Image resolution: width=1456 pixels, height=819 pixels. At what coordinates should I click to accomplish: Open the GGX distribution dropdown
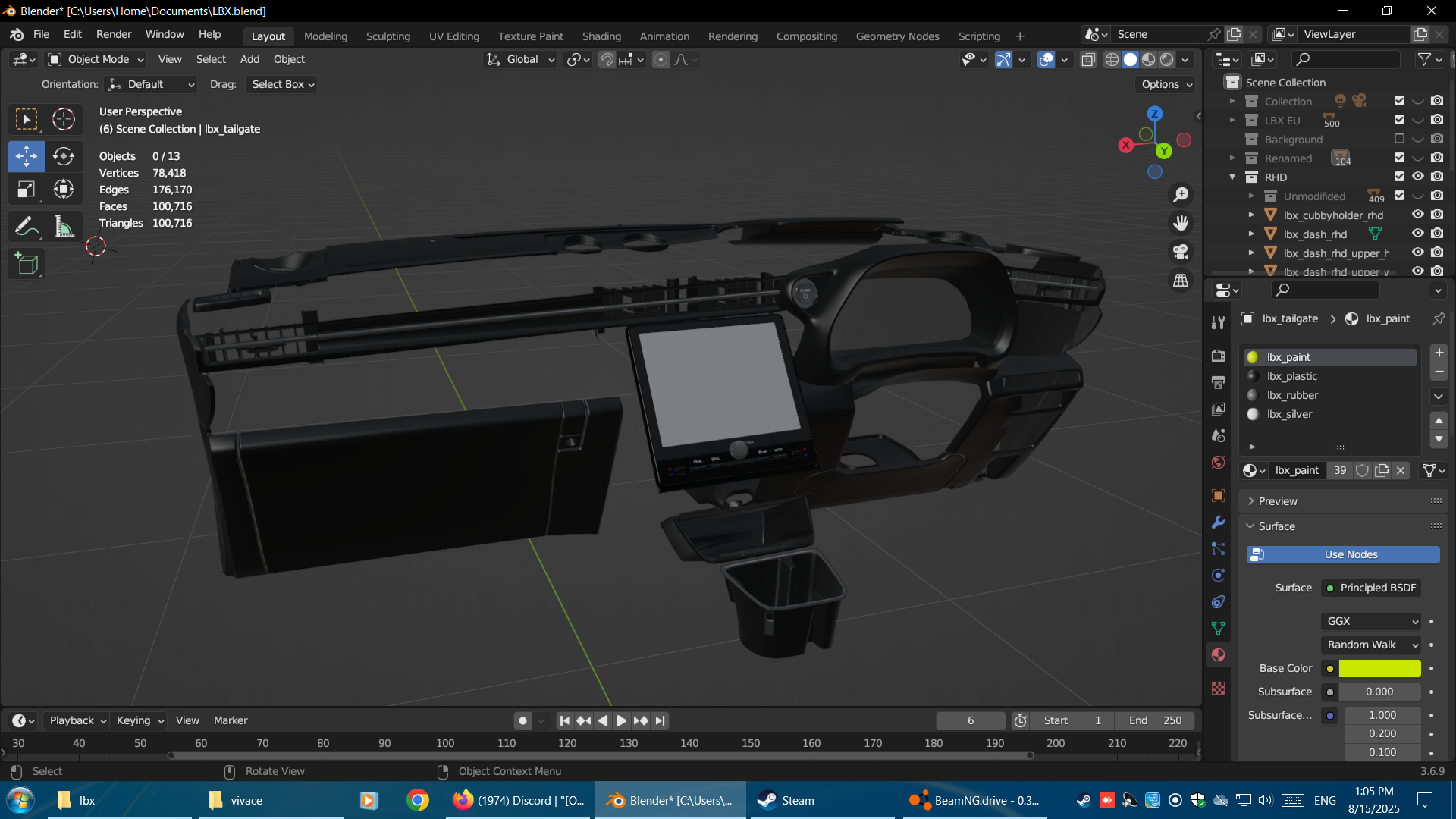click(1371, 621)
